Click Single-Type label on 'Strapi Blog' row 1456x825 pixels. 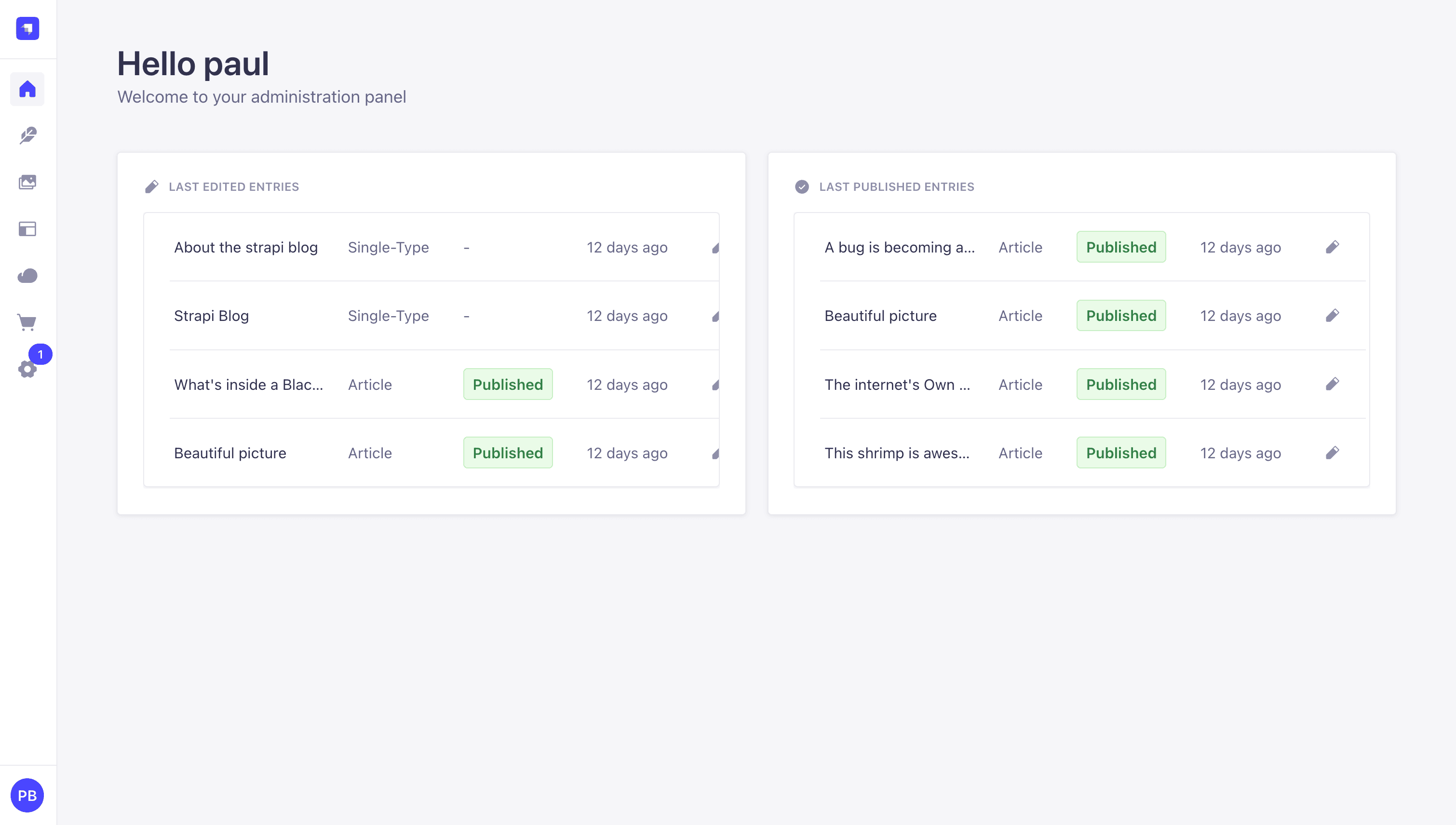pos(388,316)
